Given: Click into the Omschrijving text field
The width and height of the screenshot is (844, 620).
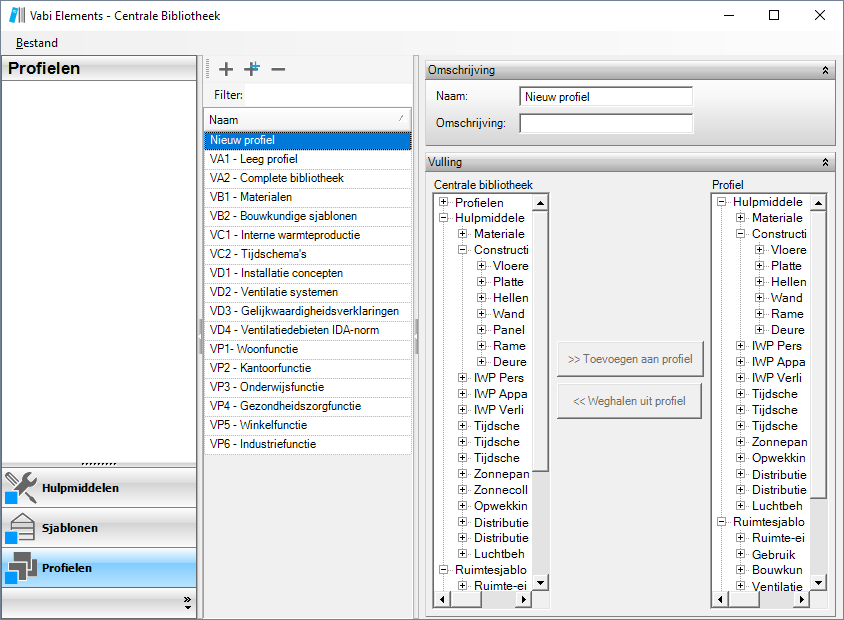Looking at the screenshot, I should click(606, 123).
